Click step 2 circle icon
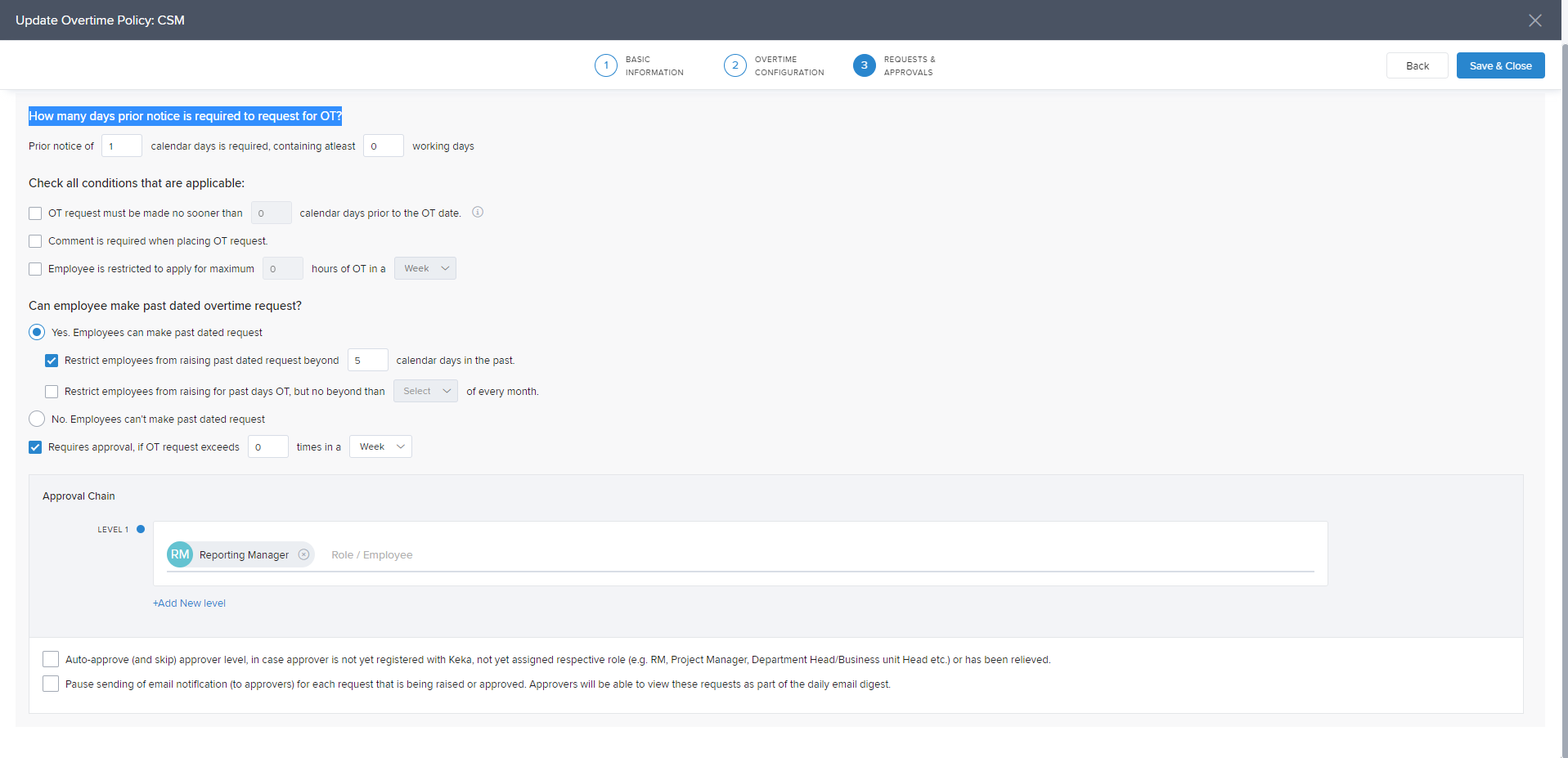Screen dimensions: 1568x758 click(x=735, y=65)
